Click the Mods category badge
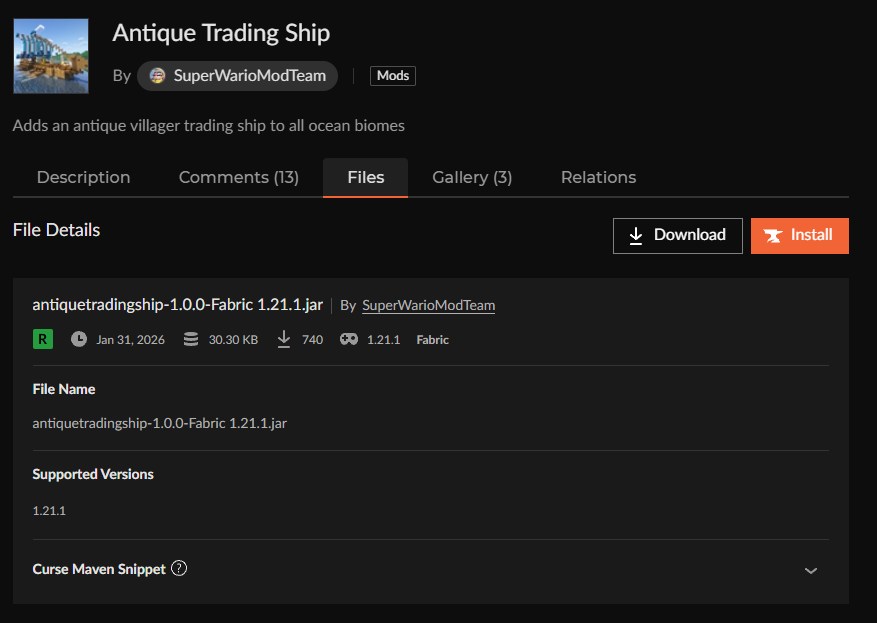The height and width of the screenshot is (623, 877). pyautogui.click(x=392, y=75)
